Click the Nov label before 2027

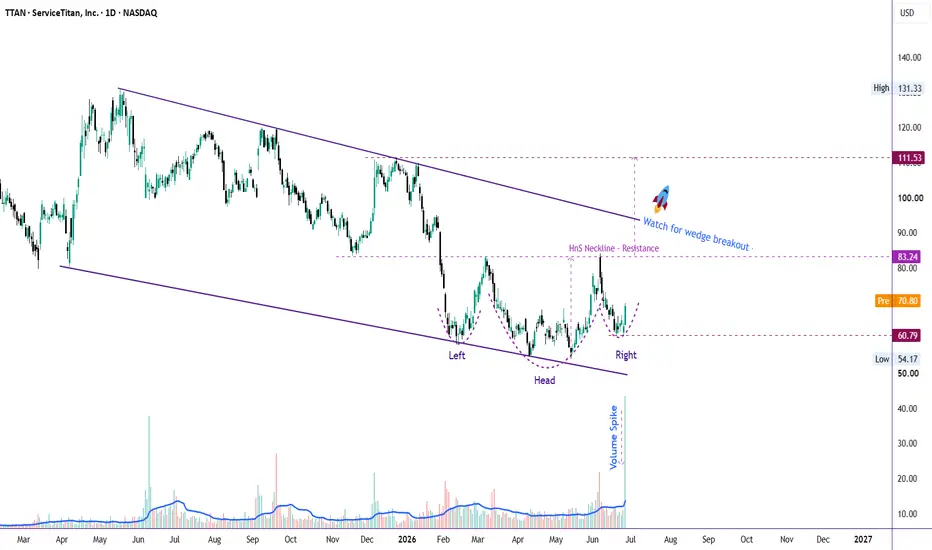786,539
